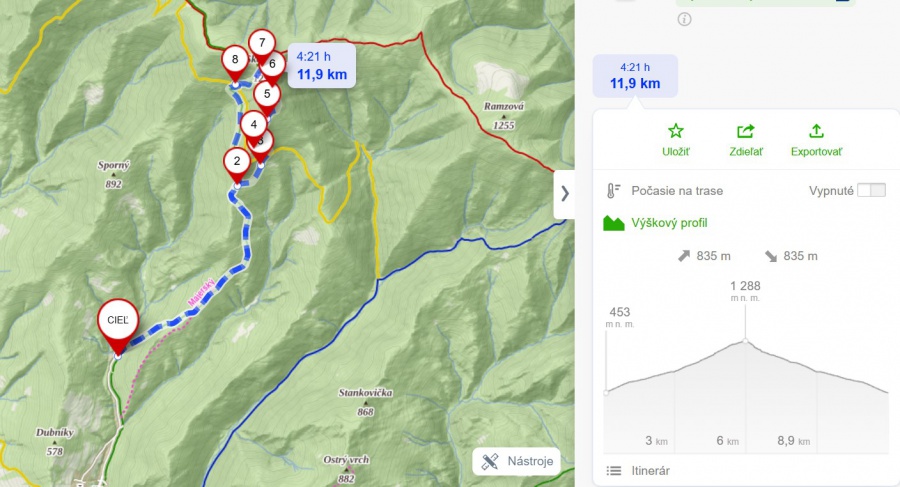Click the Exportovať upload icon

tap(816, 131)
